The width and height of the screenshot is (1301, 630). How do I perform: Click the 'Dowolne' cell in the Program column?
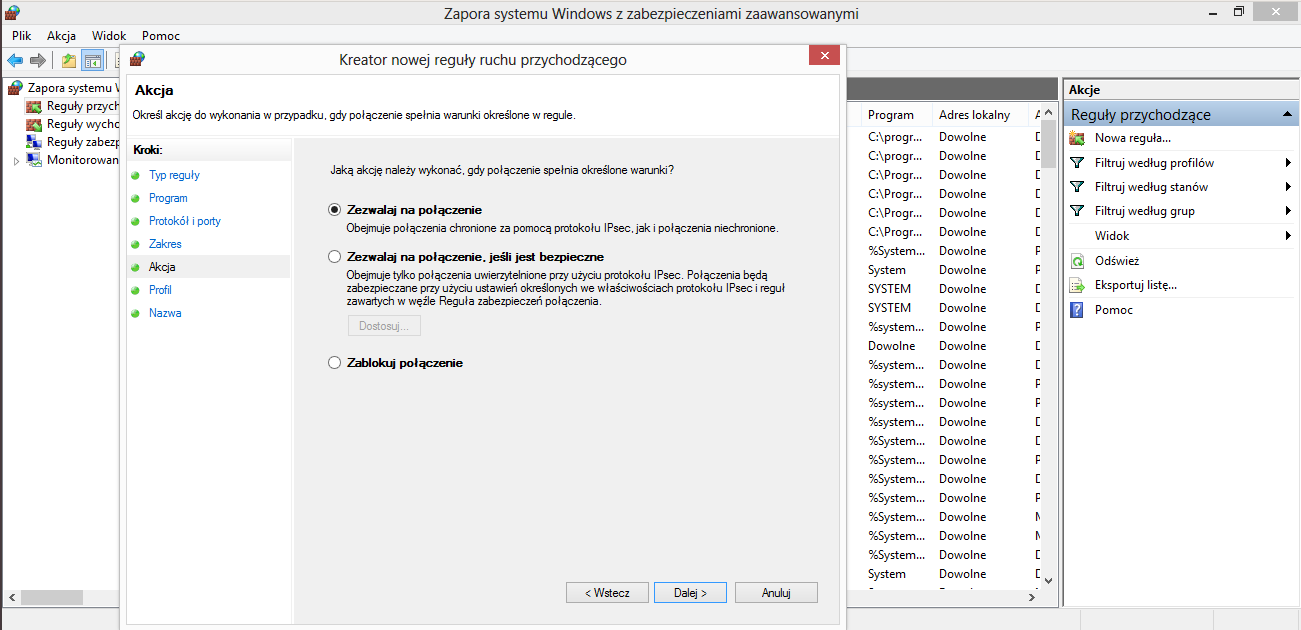[892, 346]
